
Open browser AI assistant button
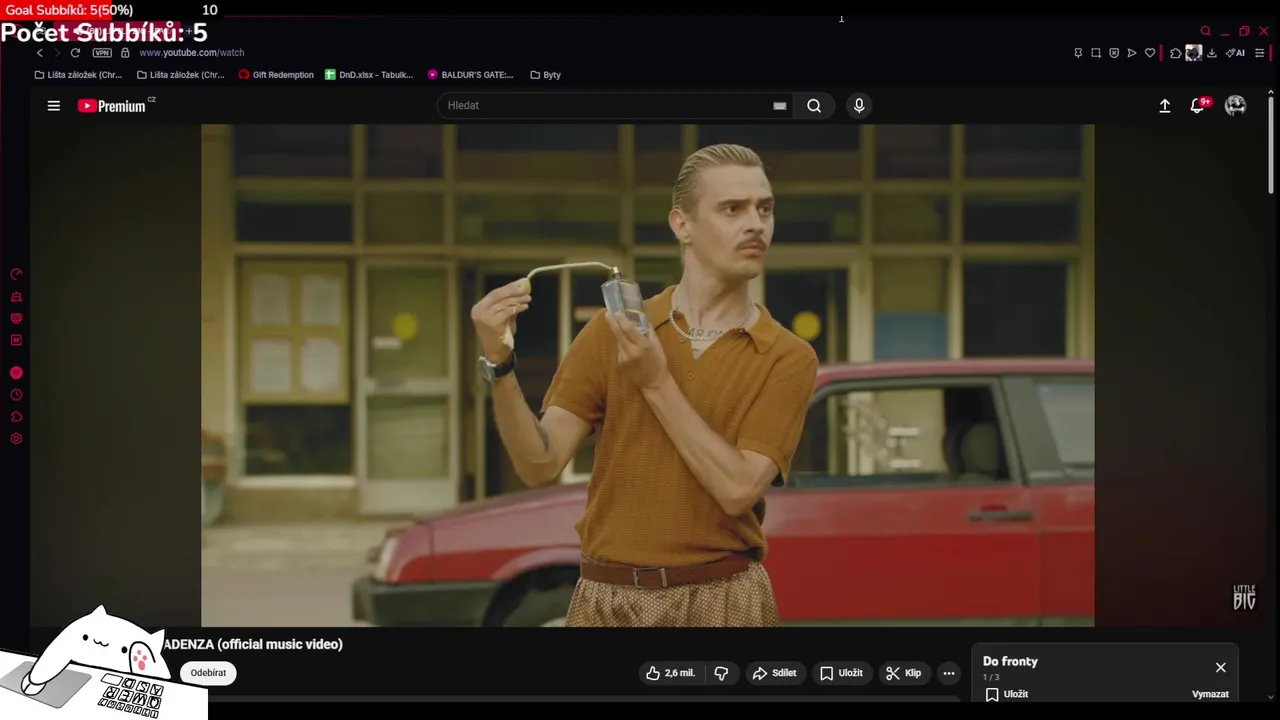[1236, 53]
